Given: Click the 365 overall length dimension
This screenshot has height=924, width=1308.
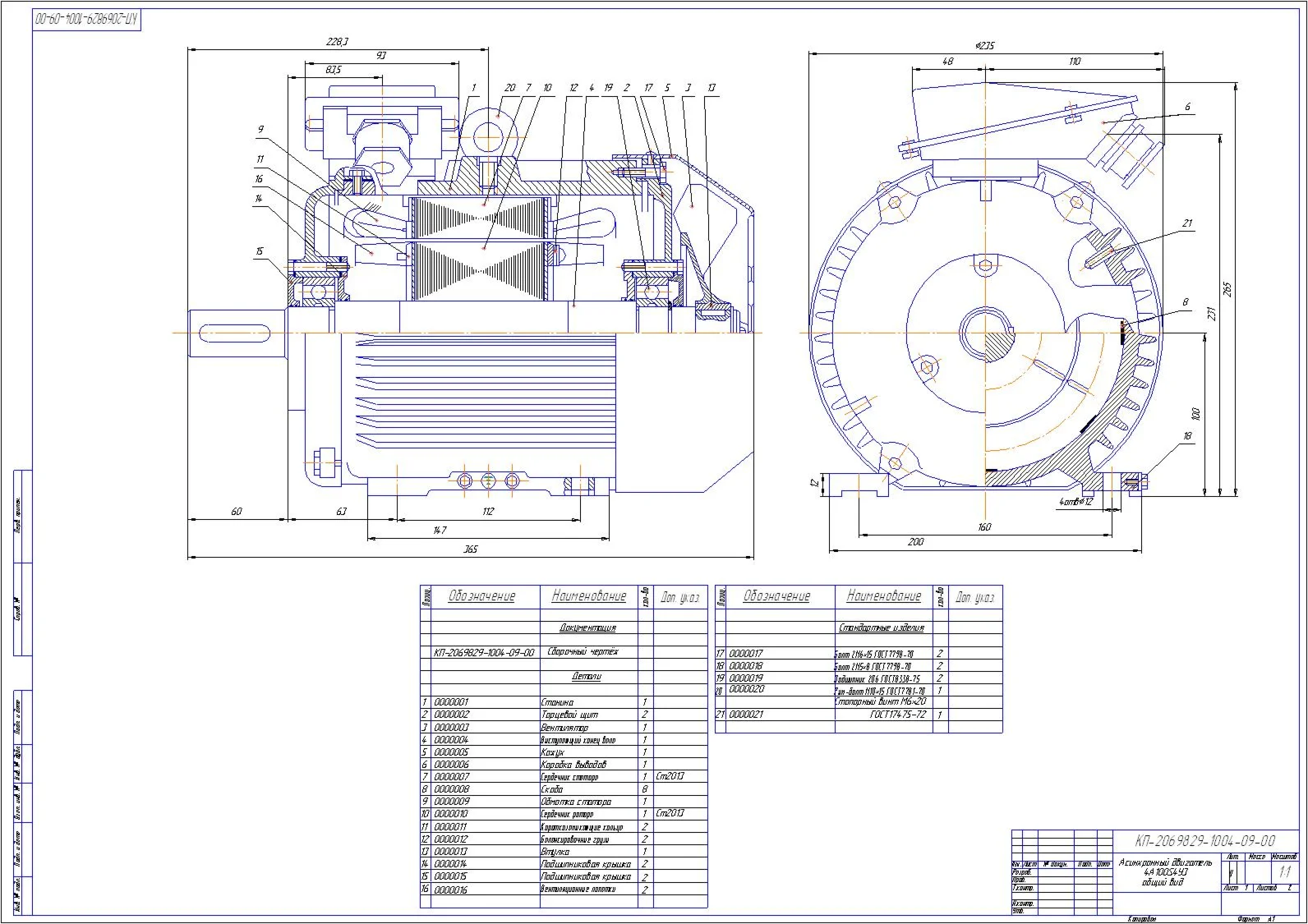Looking at the screenshot, I should point(470,550).
